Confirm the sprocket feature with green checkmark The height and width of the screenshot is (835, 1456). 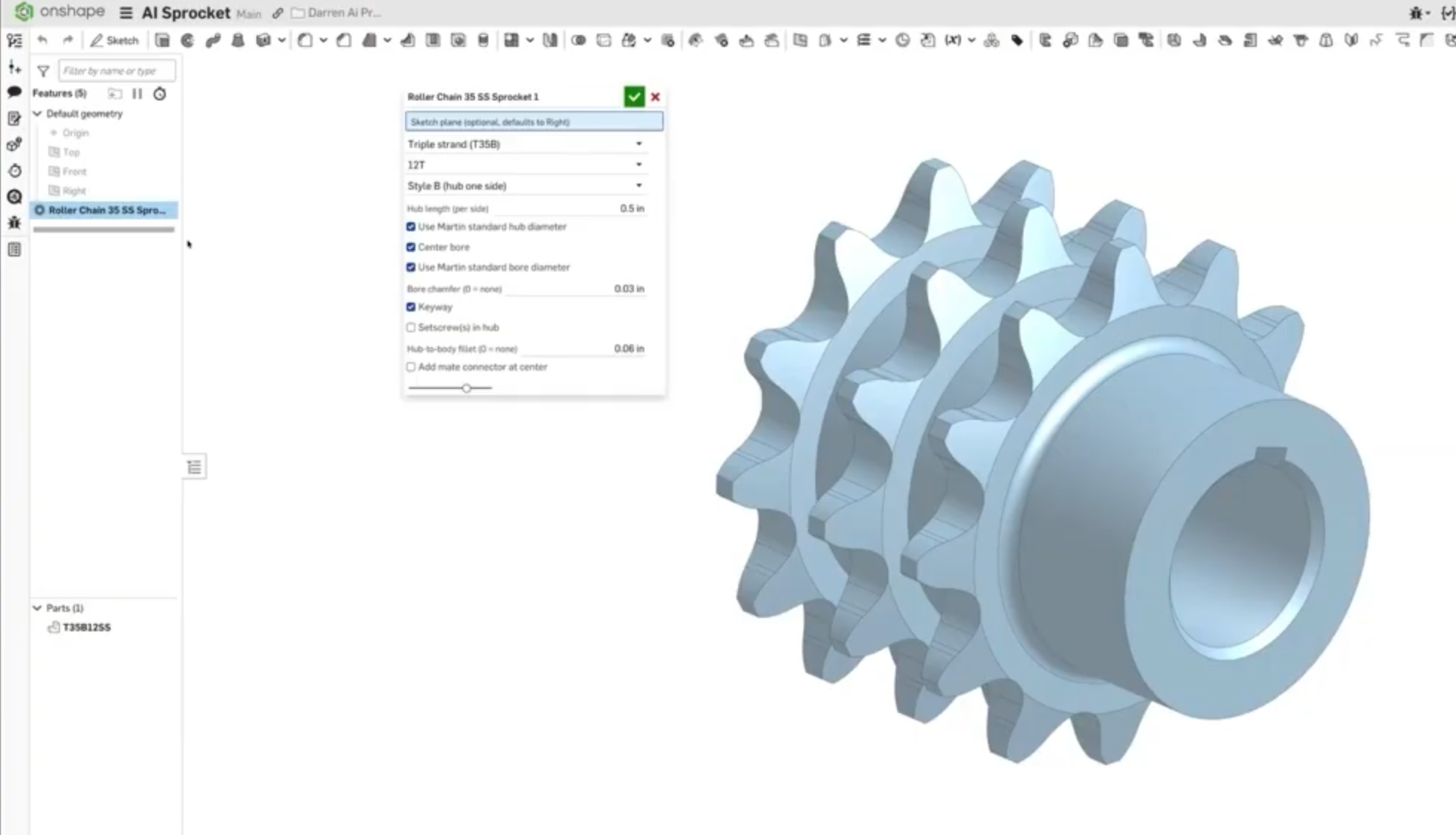coord(634,97)
